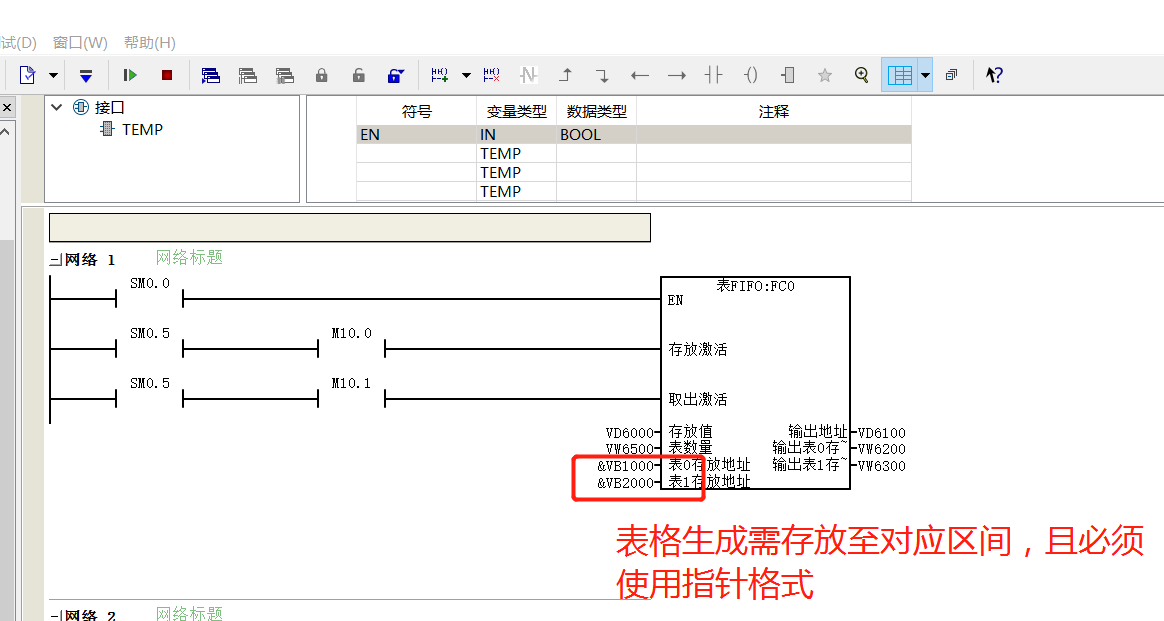Select 接口 in the interface tree

pos(109,108)
